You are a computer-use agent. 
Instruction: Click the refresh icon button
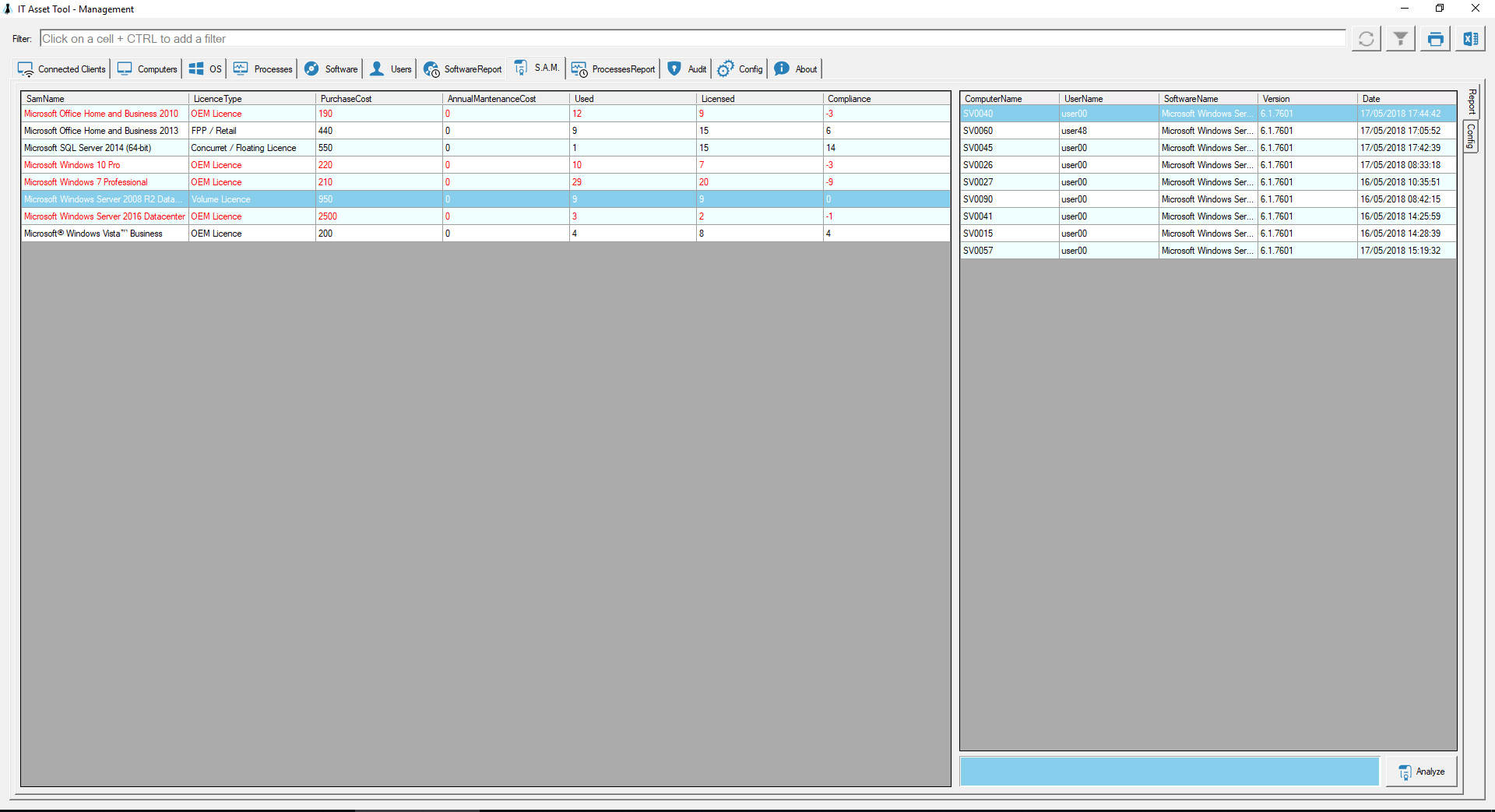coord(1366,38)
